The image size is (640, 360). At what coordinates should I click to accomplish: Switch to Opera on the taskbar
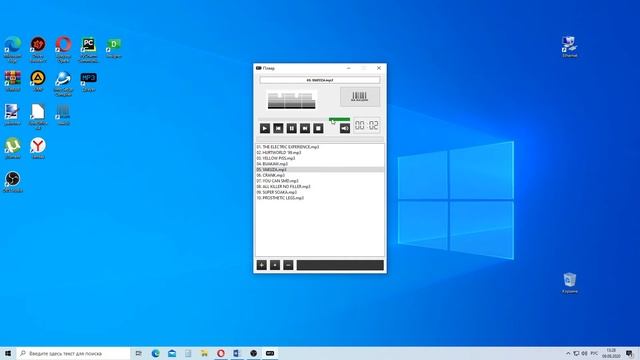(221, 353)
